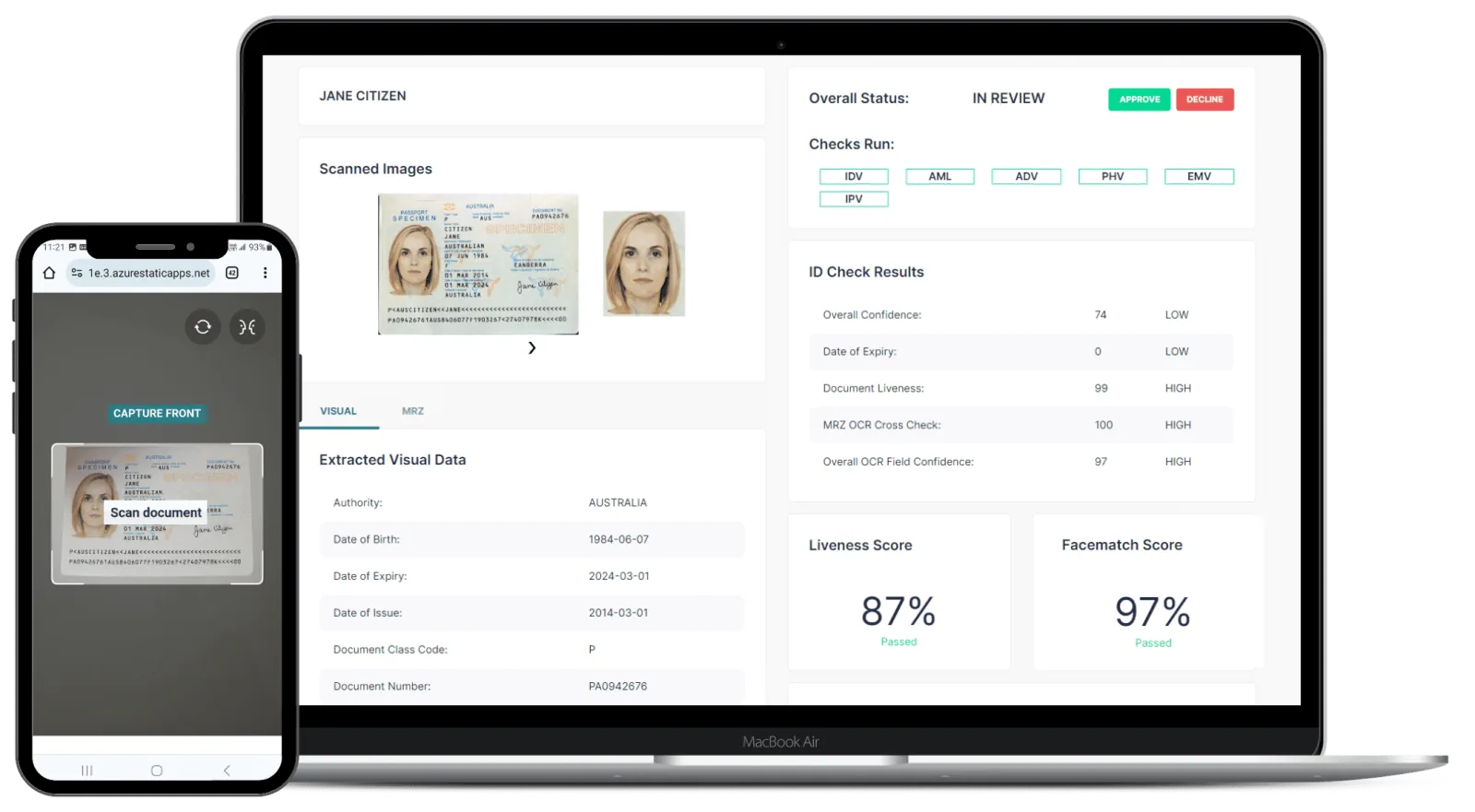Viewport: 1475px width, 812px height.
Task: Select the AML check tag
Action: tap(940, 176)
